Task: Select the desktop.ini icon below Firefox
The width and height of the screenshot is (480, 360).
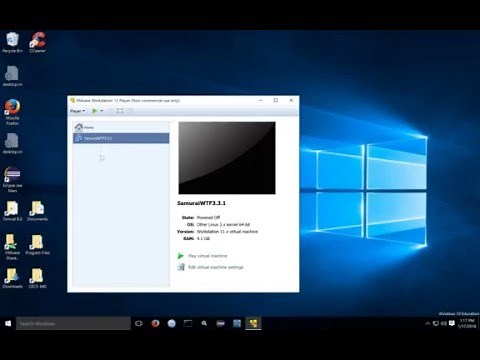Action: click(x=12, y=143)
